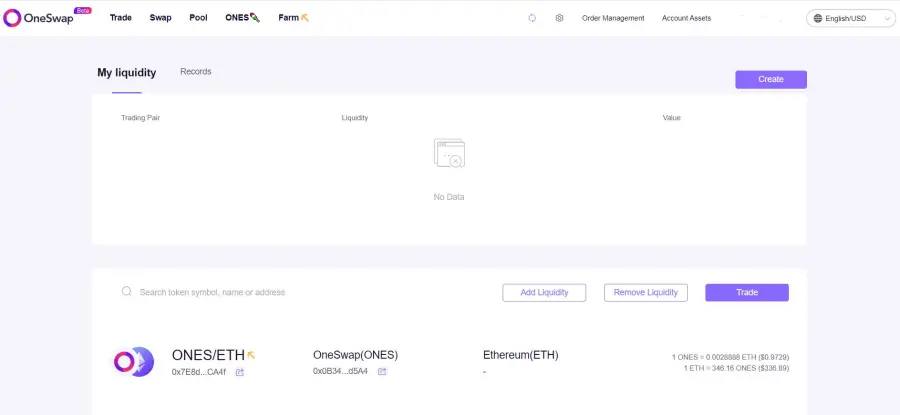The width and height of the screenshot is (900, 415).
Task: Click the No Data empty-state icon
Action: click(449, 153)
